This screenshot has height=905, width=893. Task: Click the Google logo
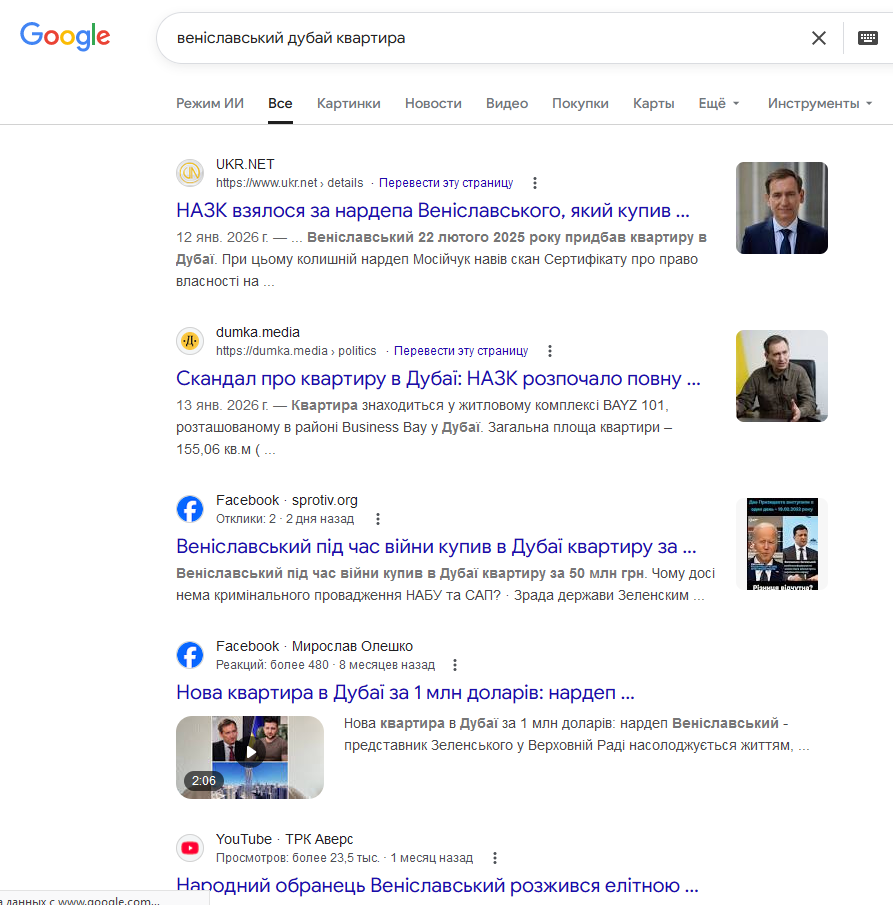(x=65, y=37)
